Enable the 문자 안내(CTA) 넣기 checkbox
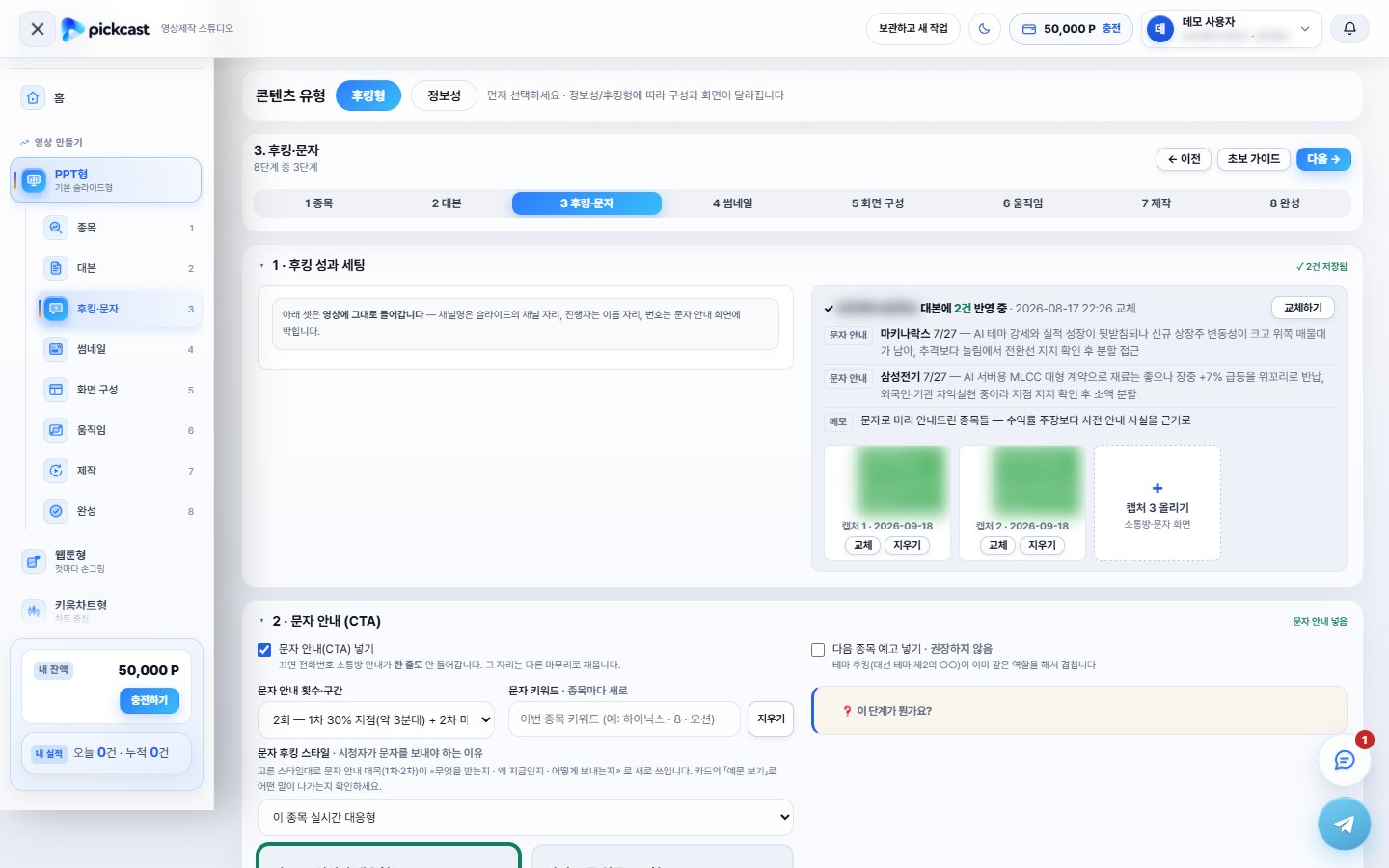 264,650
